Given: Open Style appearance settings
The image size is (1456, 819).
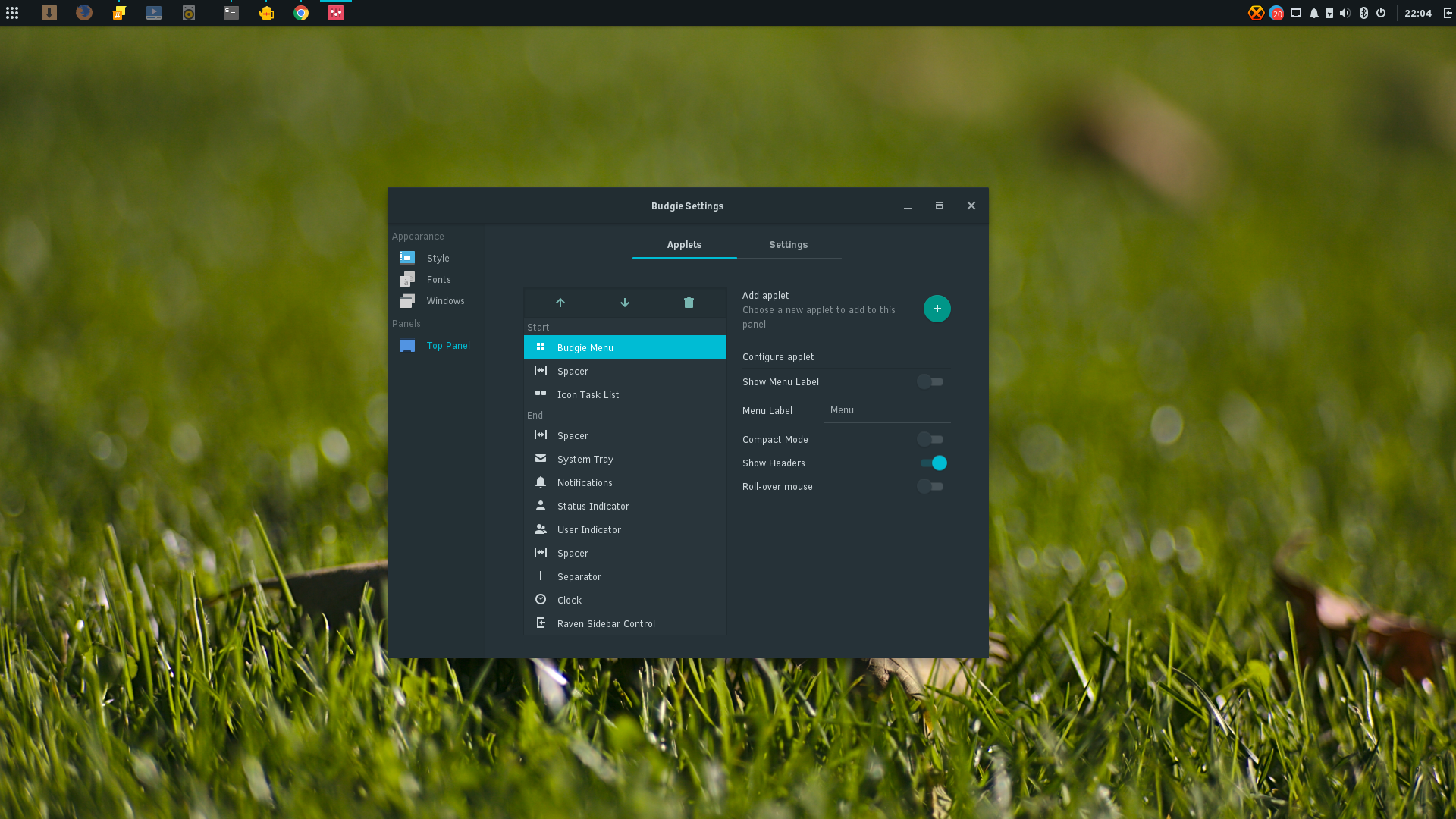Looking at the screenshot, I should [x=438, y=258].
